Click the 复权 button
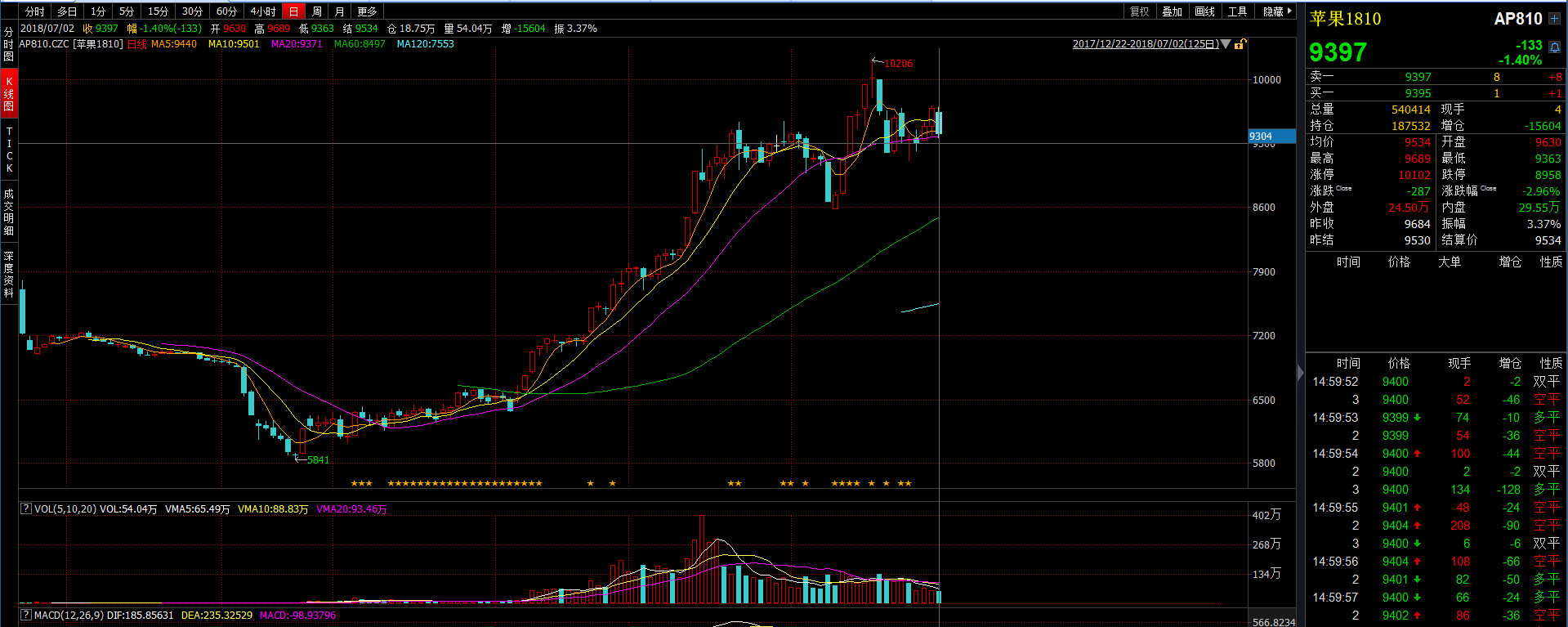This screenshot has width=1568, height=627. [1139, 11]
